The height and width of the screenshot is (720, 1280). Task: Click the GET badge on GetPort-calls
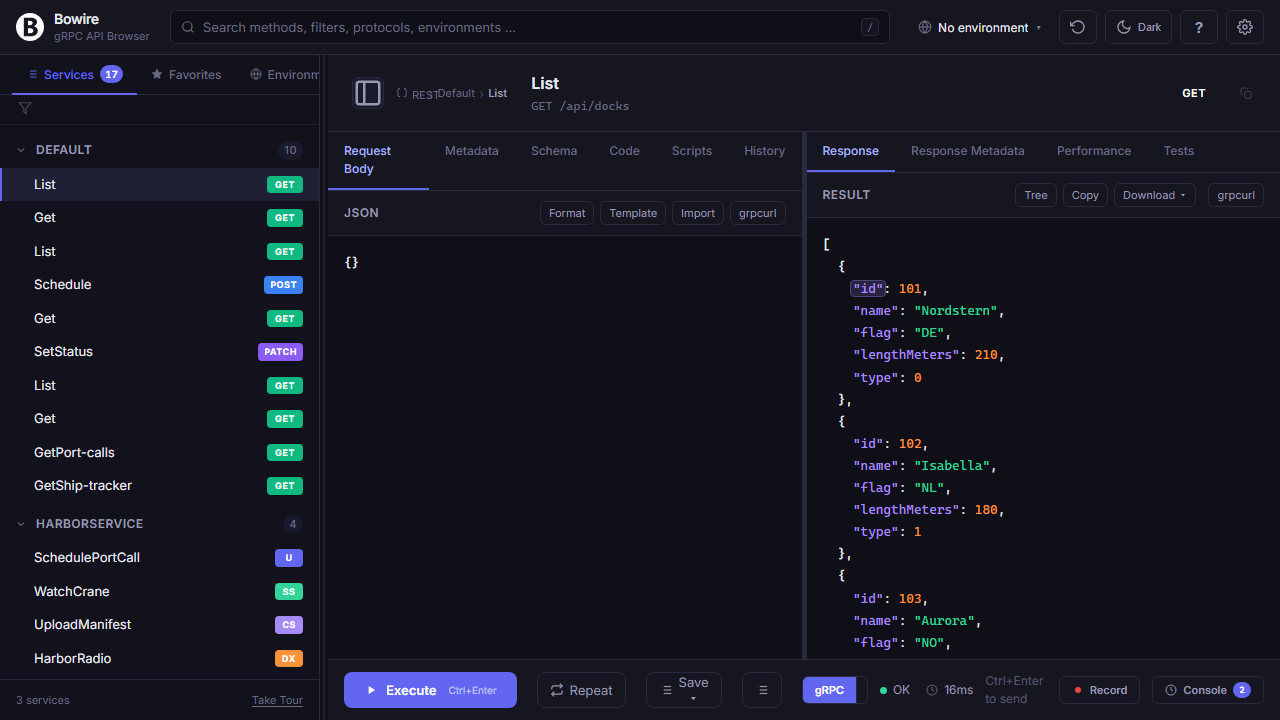pyautogui.click(x=285, y=452)
